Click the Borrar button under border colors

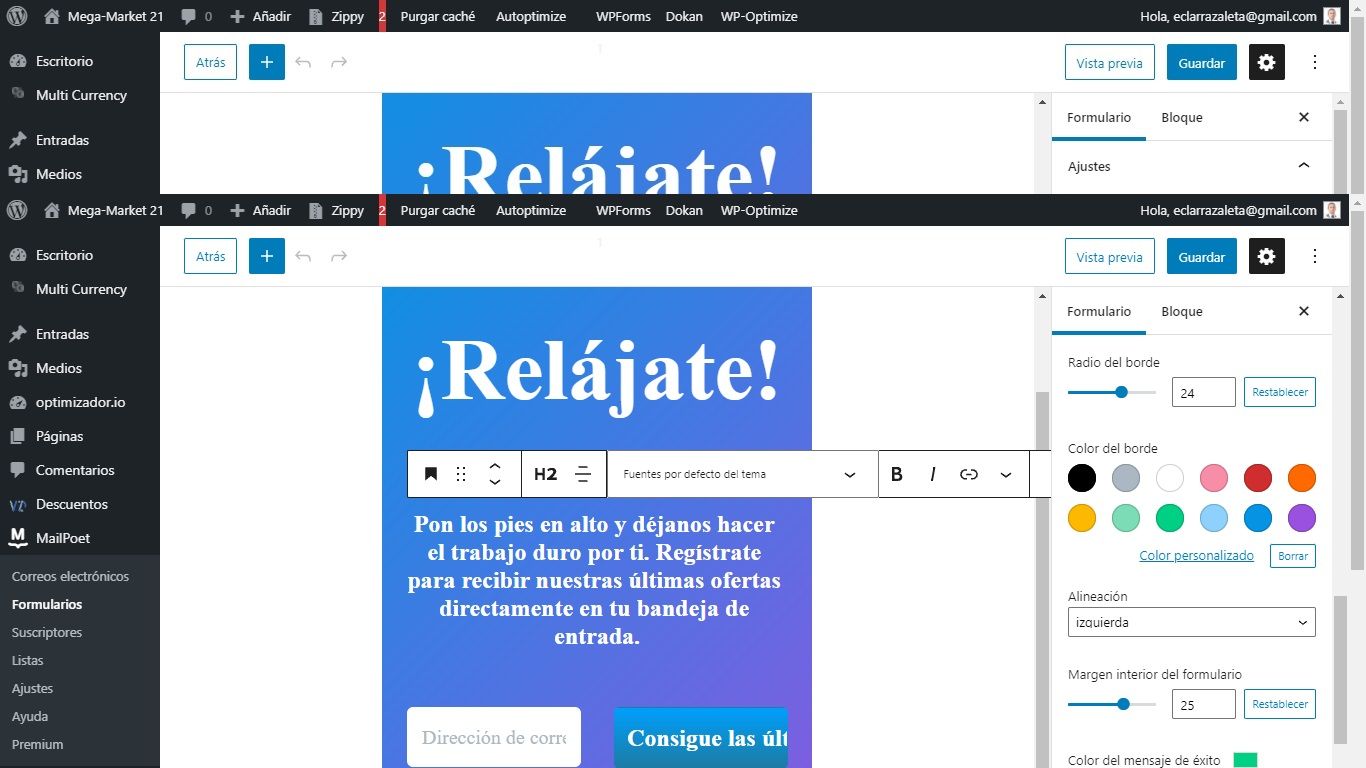pyautogui.click(x=1293, y=556)
